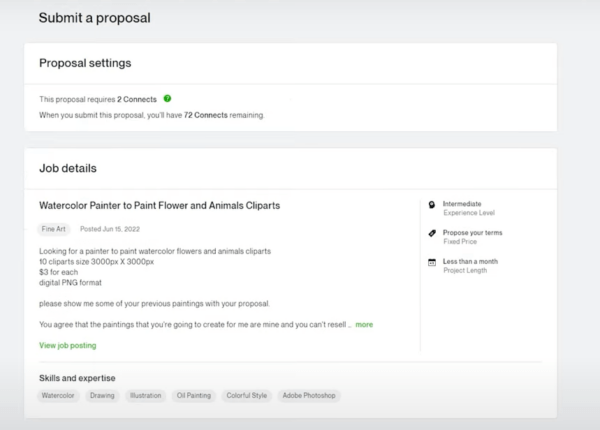Expand job description with more link
Screen dimensions: 600x430
pos(364,324)
